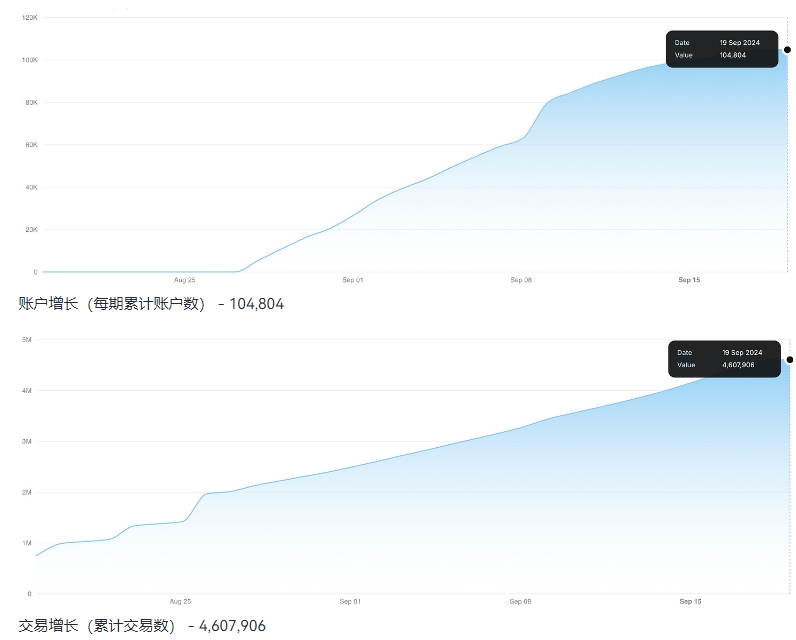Click the tooltip date in the accounts chart
The height and width of the screenshot is (640, 796).
(x=739, y=43)
